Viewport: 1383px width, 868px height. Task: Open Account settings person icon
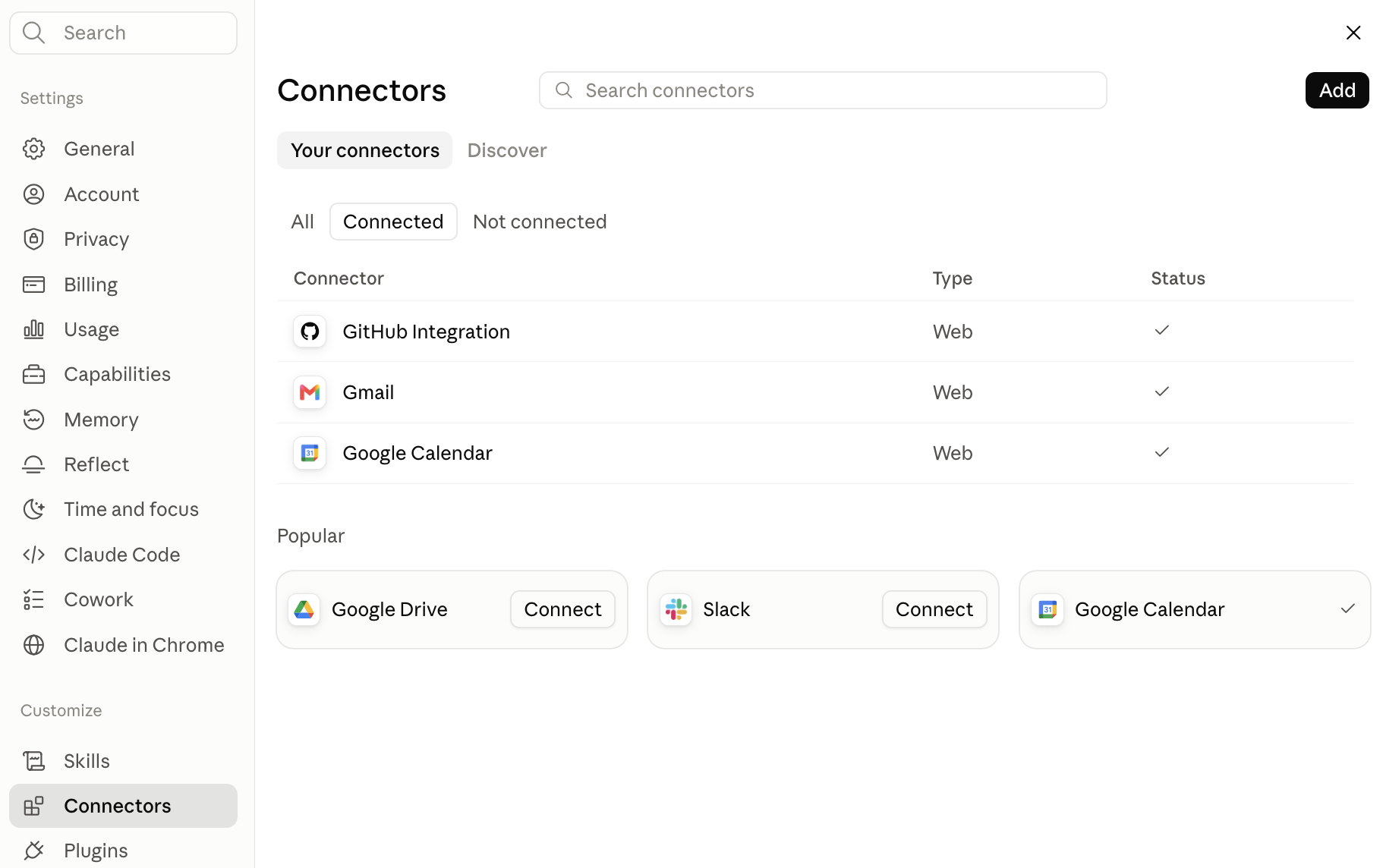coord(33,194)
